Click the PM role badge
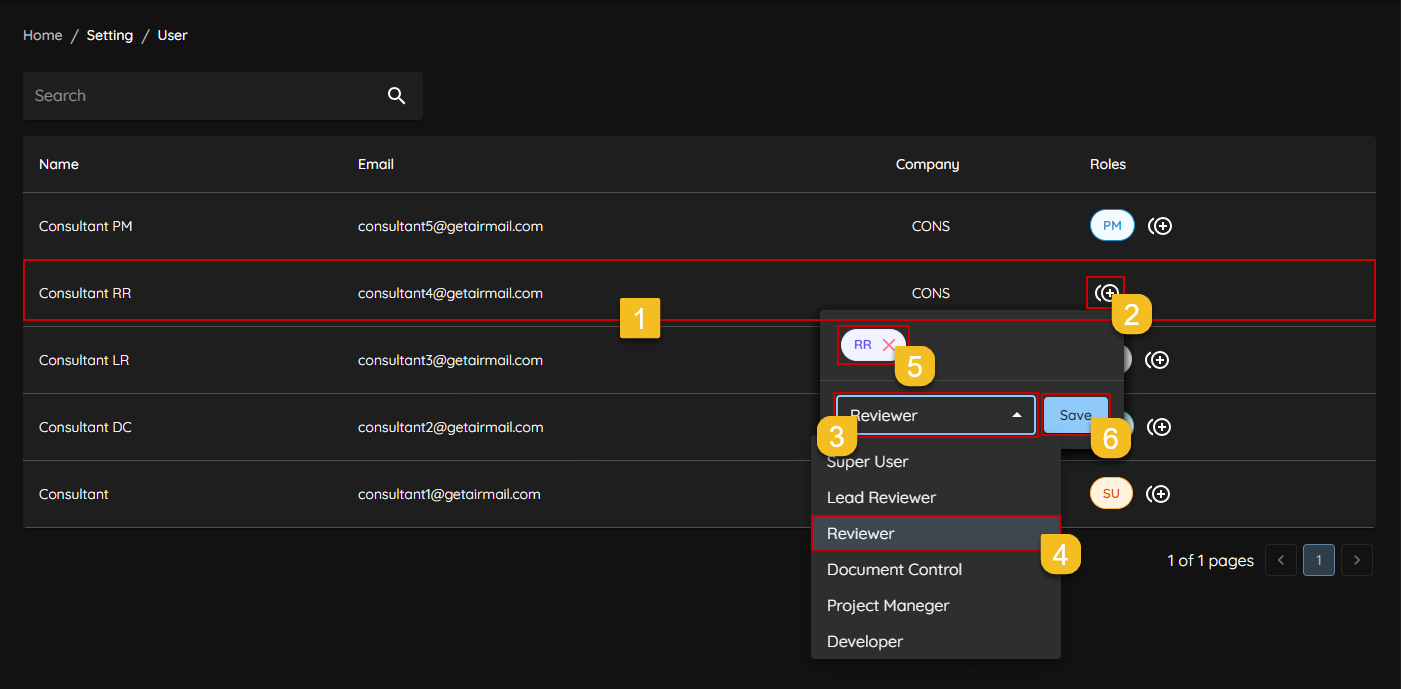Image resolution: width=1401 pixels, height=689 pixels. (1112, 226)
